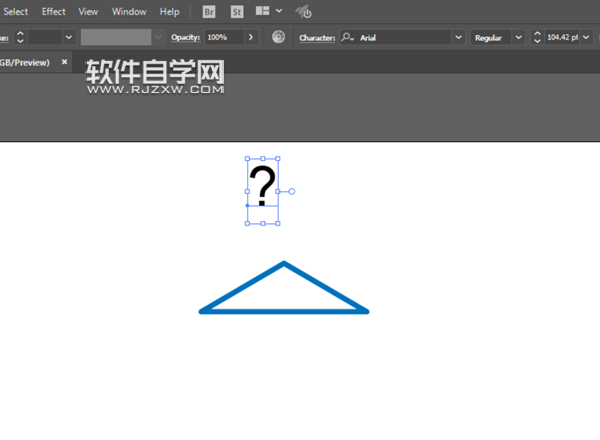Click the Opacity value field
The image size is (600, 440).
[x=220, y=37]
